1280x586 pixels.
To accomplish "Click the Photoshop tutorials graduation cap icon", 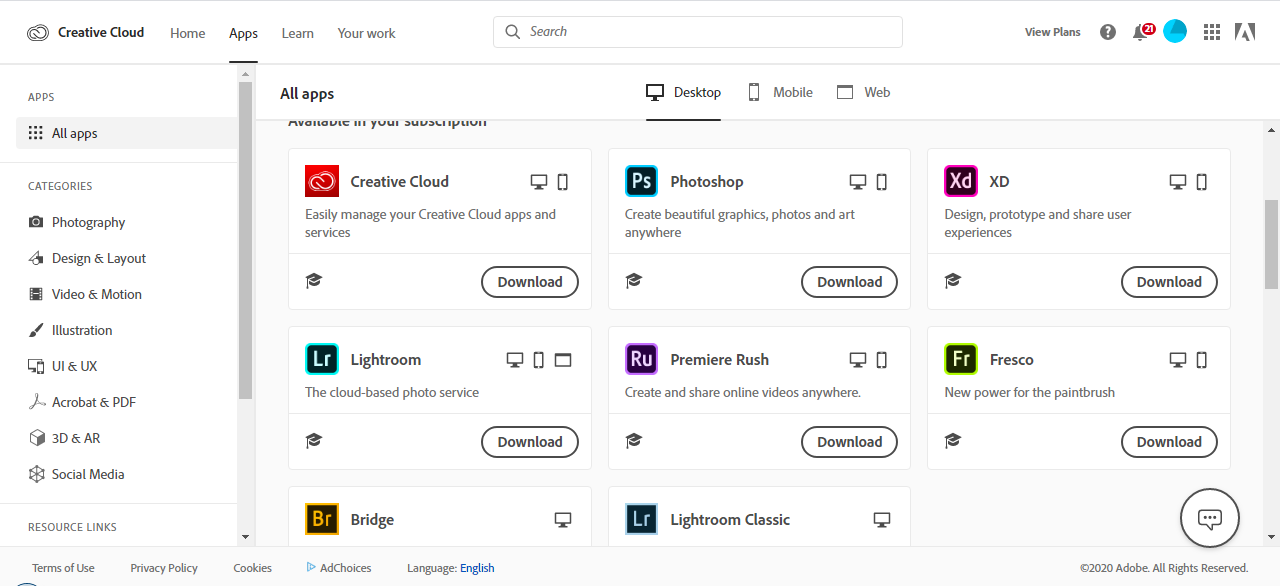I will (633, 281).
